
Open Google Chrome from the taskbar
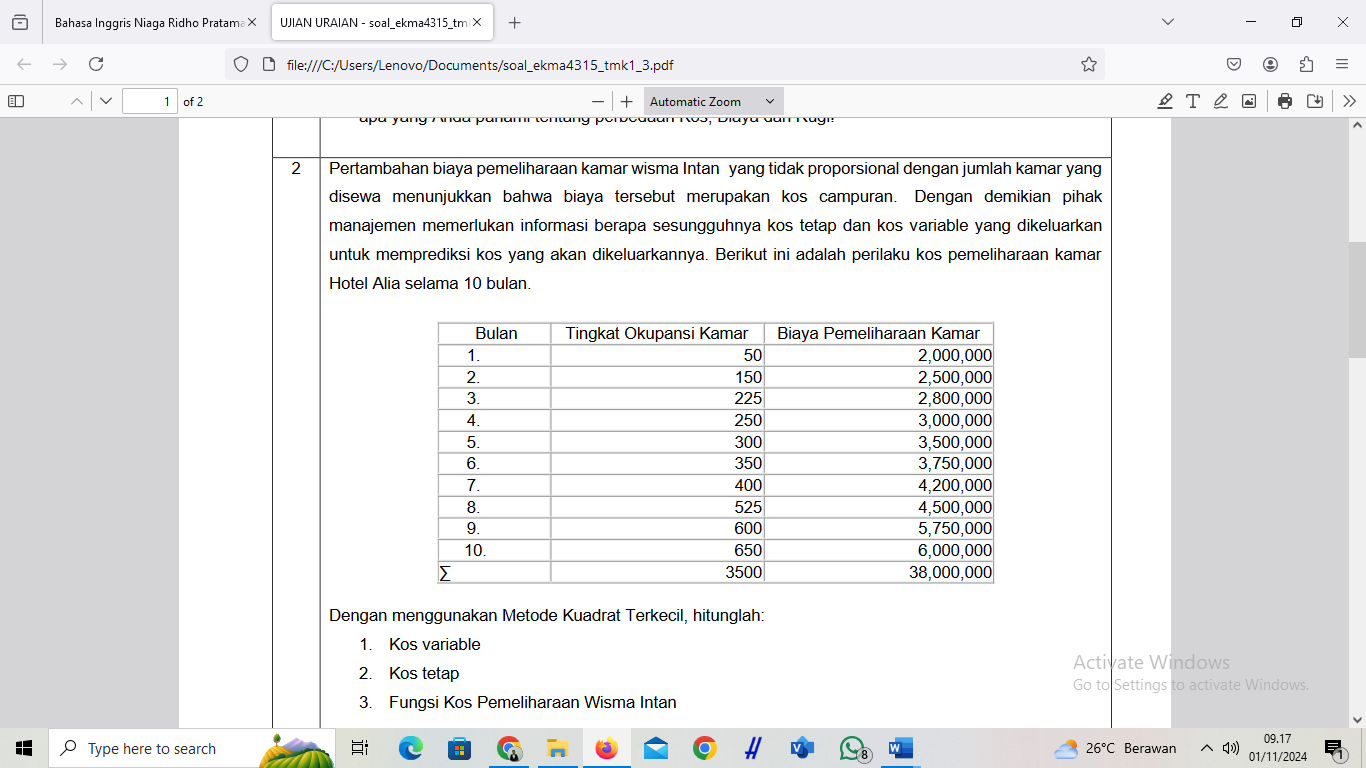[x=704, y=748]
